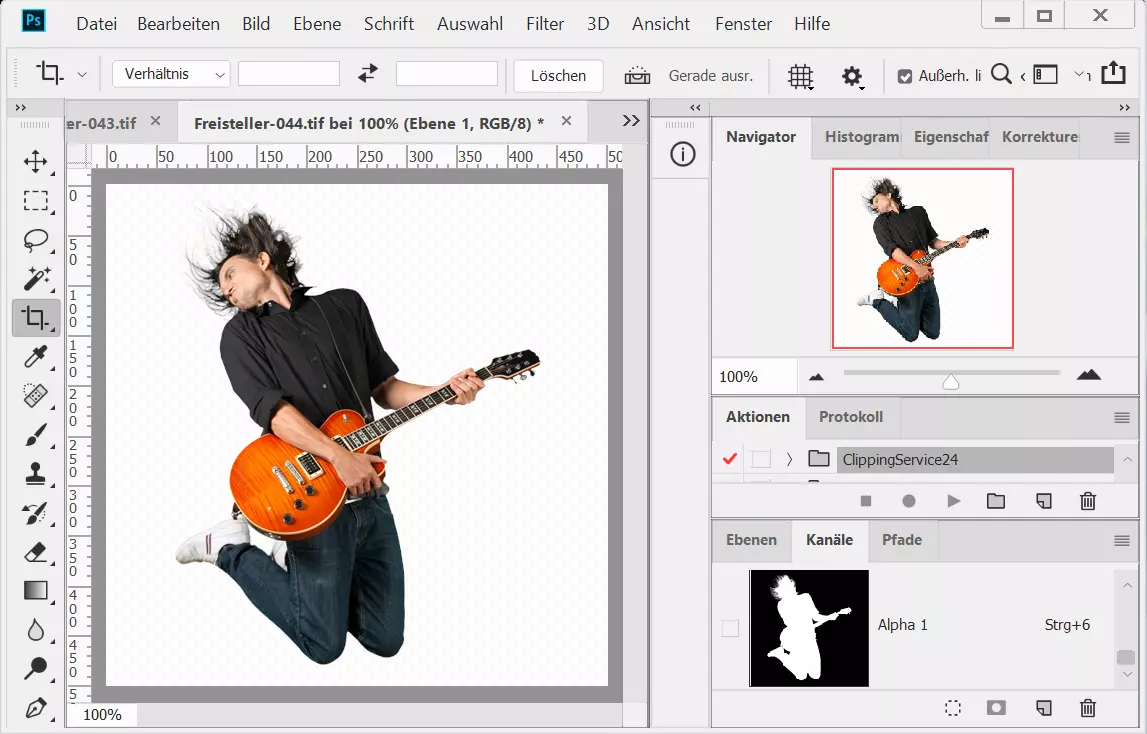1147x734 pixels.
Task: Click the crop overlay grid icon
Action: 799,76
